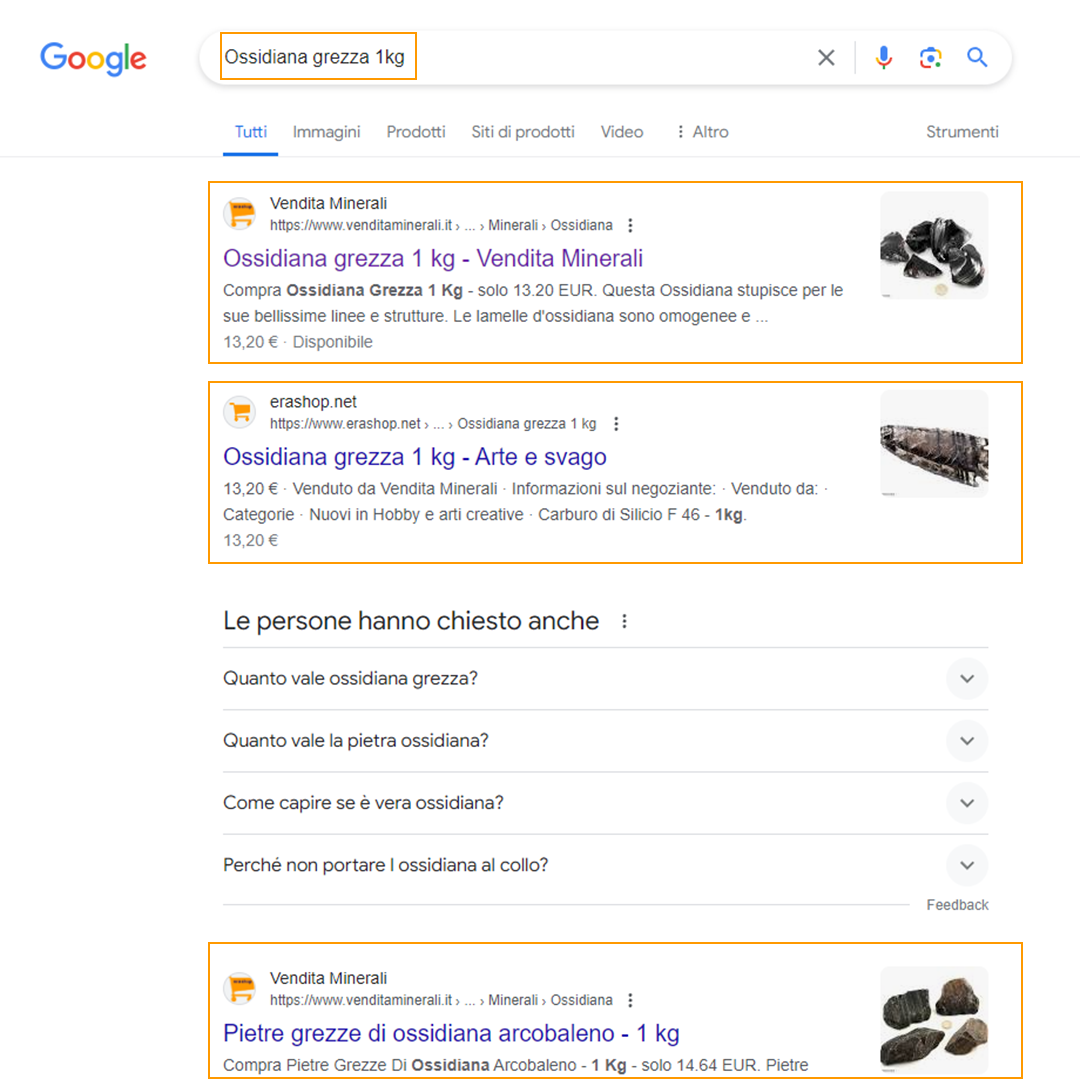Open the Altro dropdown menu
The height and width of the screenshot is (1080, 1080).
pos(702,132)
